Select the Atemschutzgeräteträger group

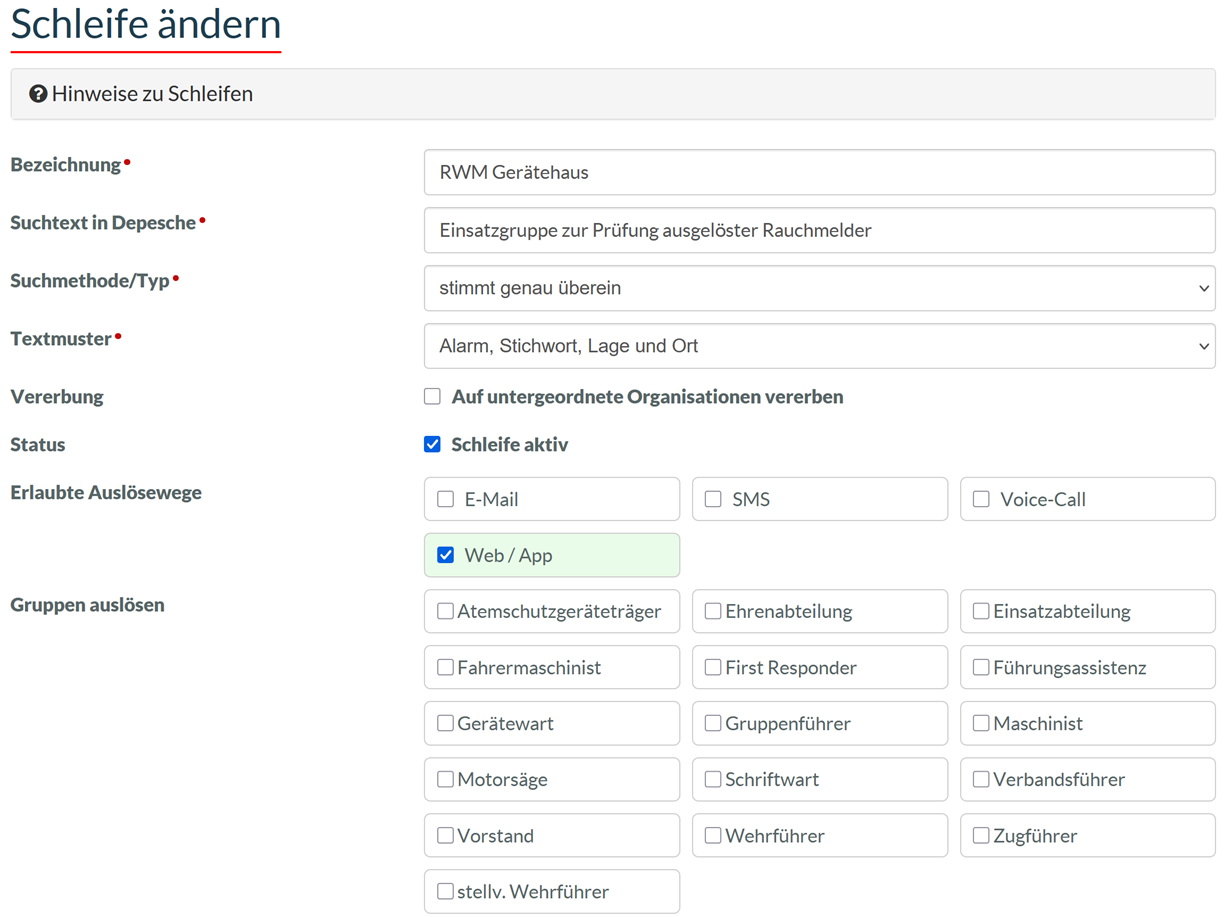point(446,611)
